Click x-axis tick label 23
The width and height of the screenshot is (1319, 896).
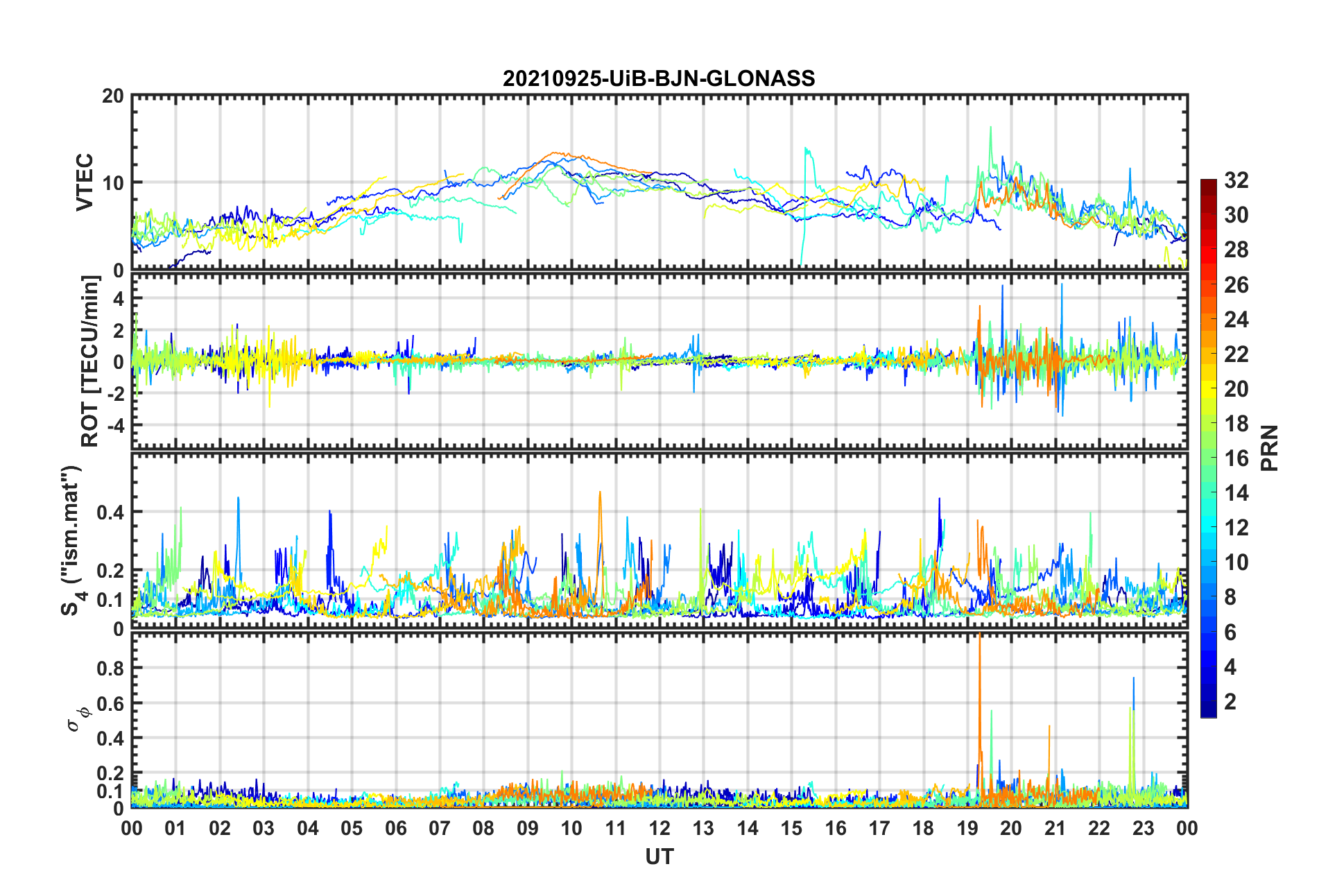coord(1144,828)
